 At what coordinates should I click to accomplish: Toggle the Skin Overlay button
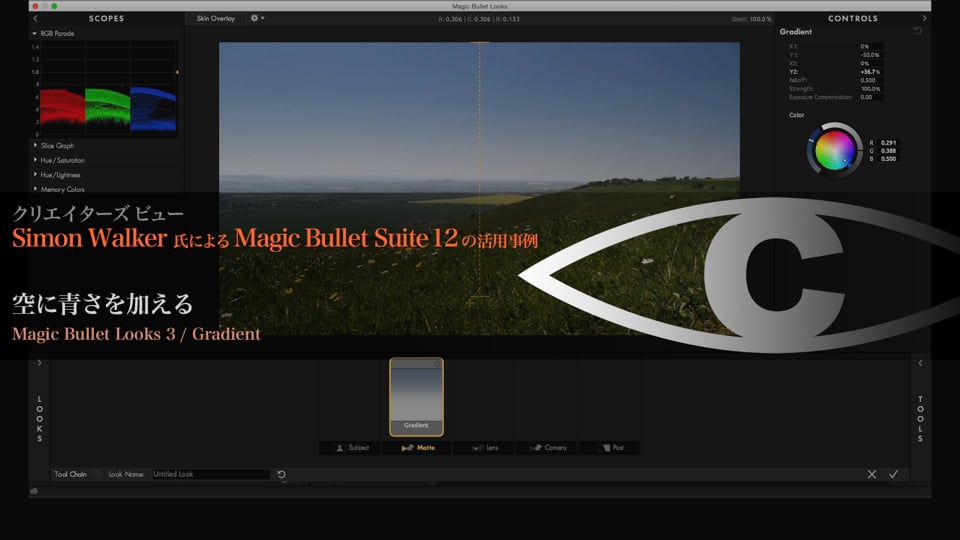point(216,18)
